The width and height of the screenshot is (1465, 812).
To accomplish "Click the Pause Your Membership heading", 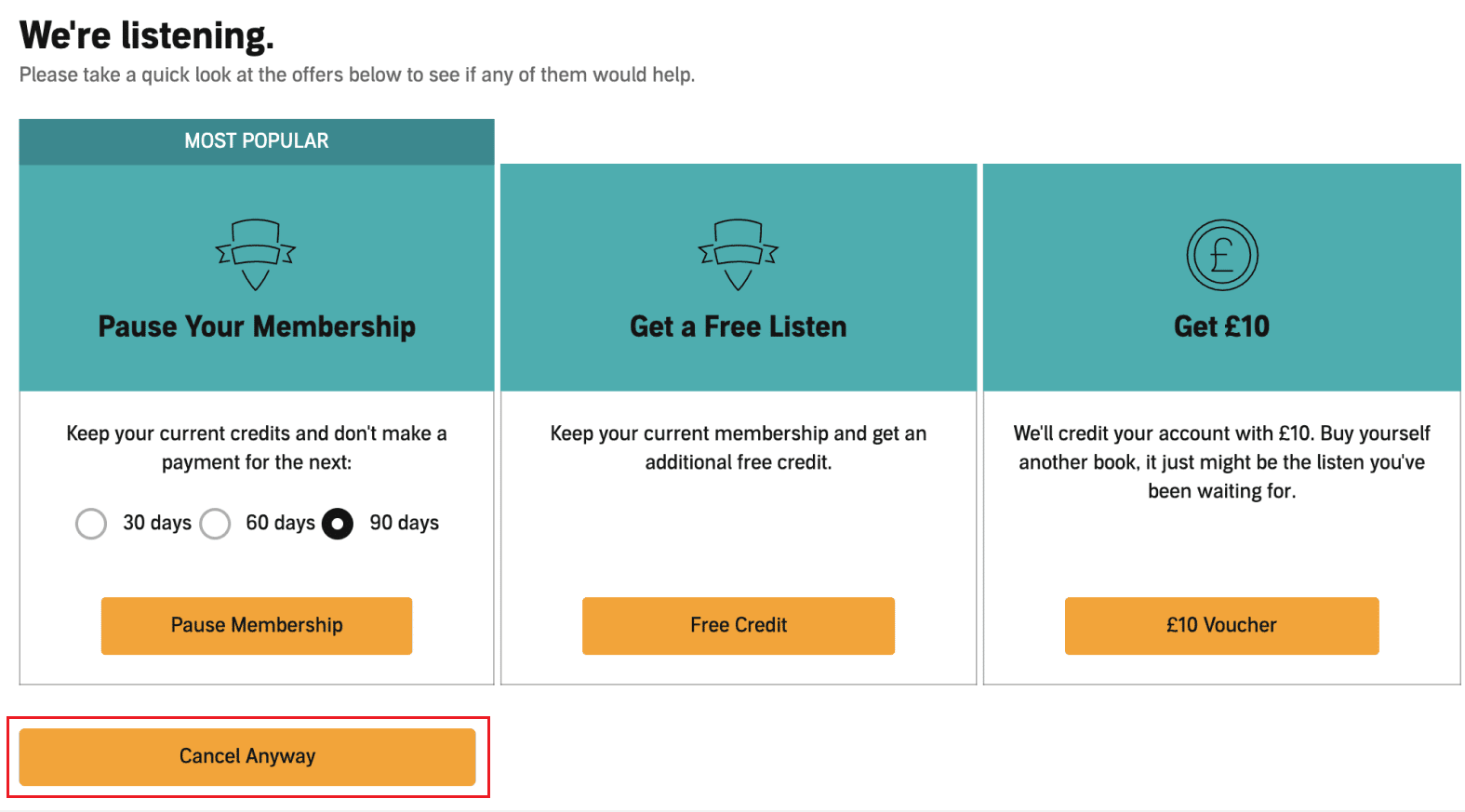I will [x=257, y=327].
